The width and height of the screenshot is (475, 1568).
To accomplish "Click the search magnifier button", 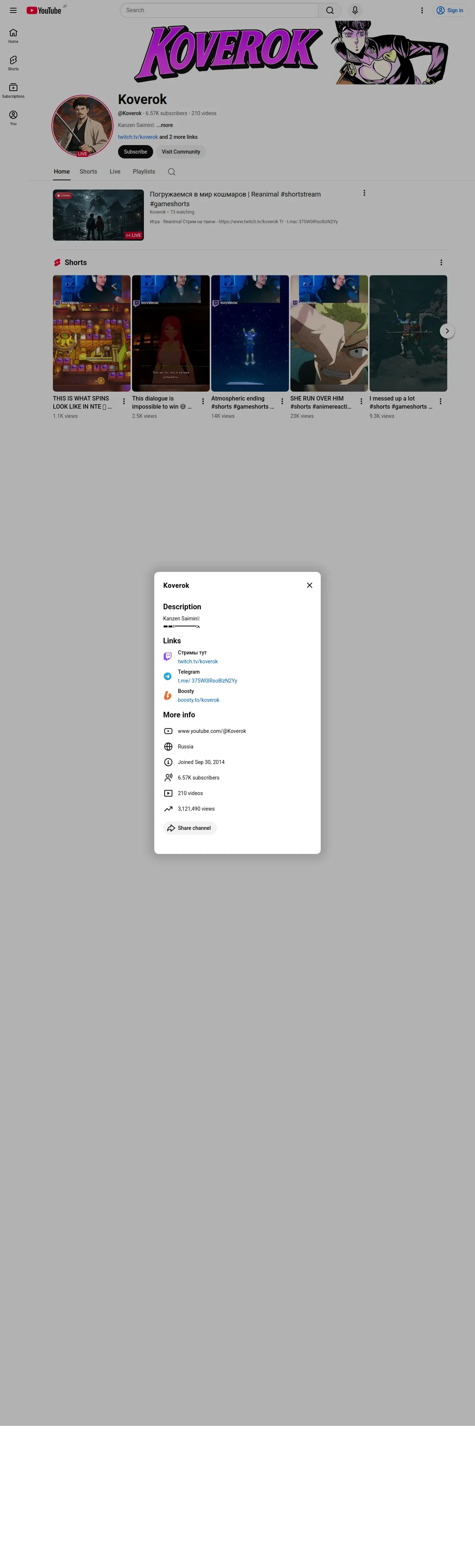I will tap(330, 10).
